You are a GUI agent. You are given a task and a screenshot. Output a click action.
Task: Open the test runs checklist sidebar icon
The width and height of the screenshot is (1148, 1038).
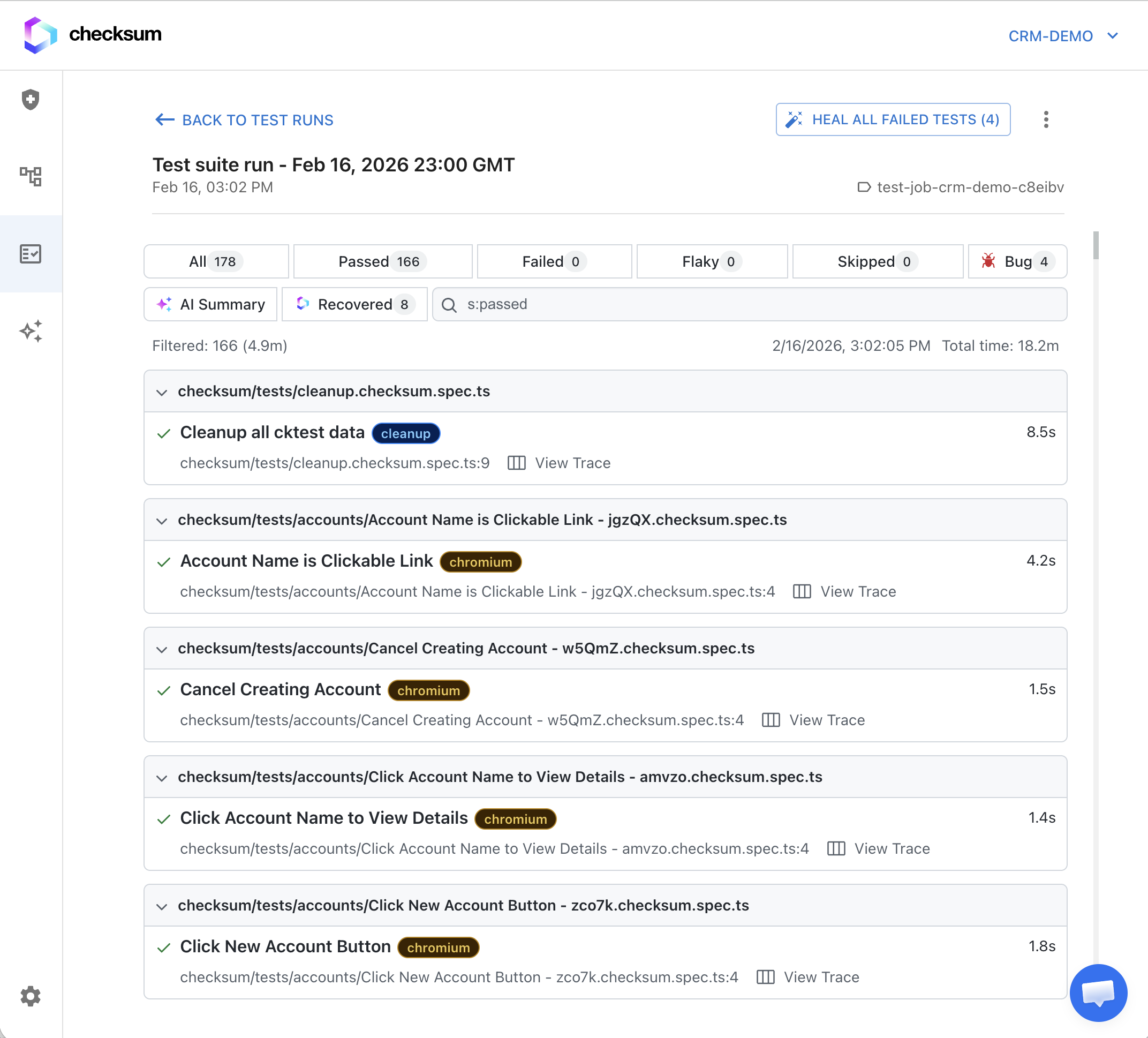(x=31, y=253)
